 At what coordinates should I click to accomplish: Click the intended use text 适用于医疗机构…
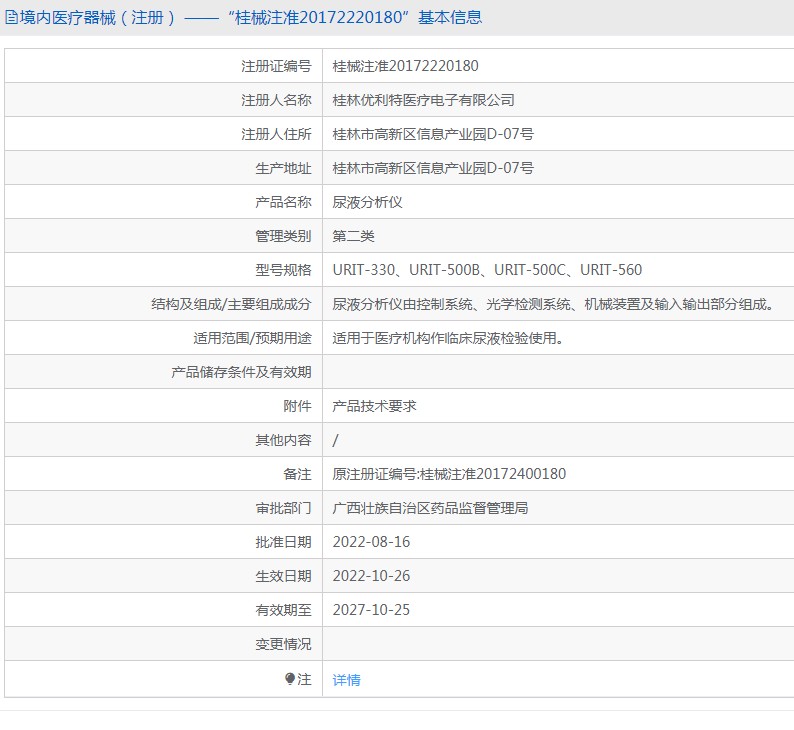click(x=448, y=338)
